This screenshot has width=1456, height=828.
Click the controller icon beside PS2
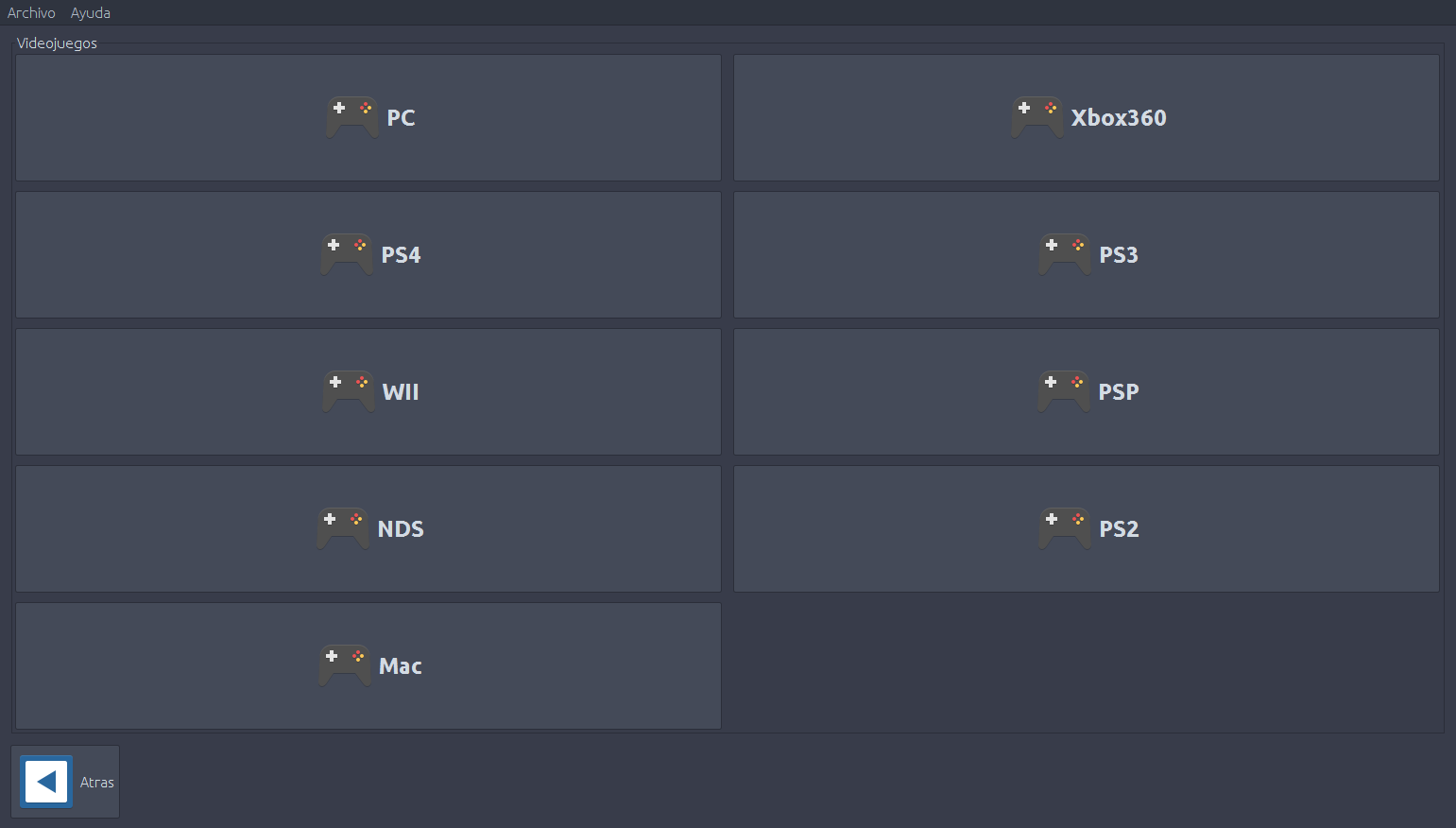point(1065,528)
